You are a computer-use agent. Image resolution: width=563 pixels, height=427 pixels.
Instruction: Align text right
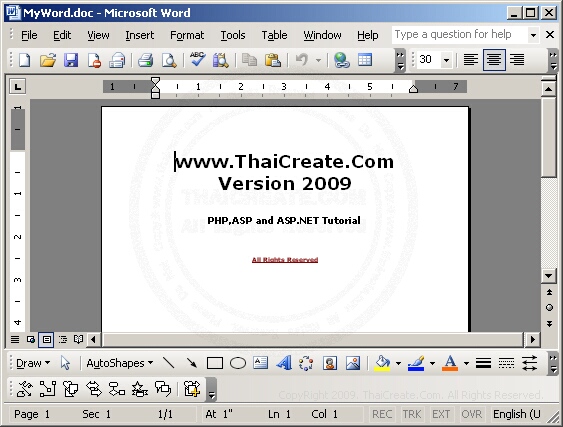[517, 60]
